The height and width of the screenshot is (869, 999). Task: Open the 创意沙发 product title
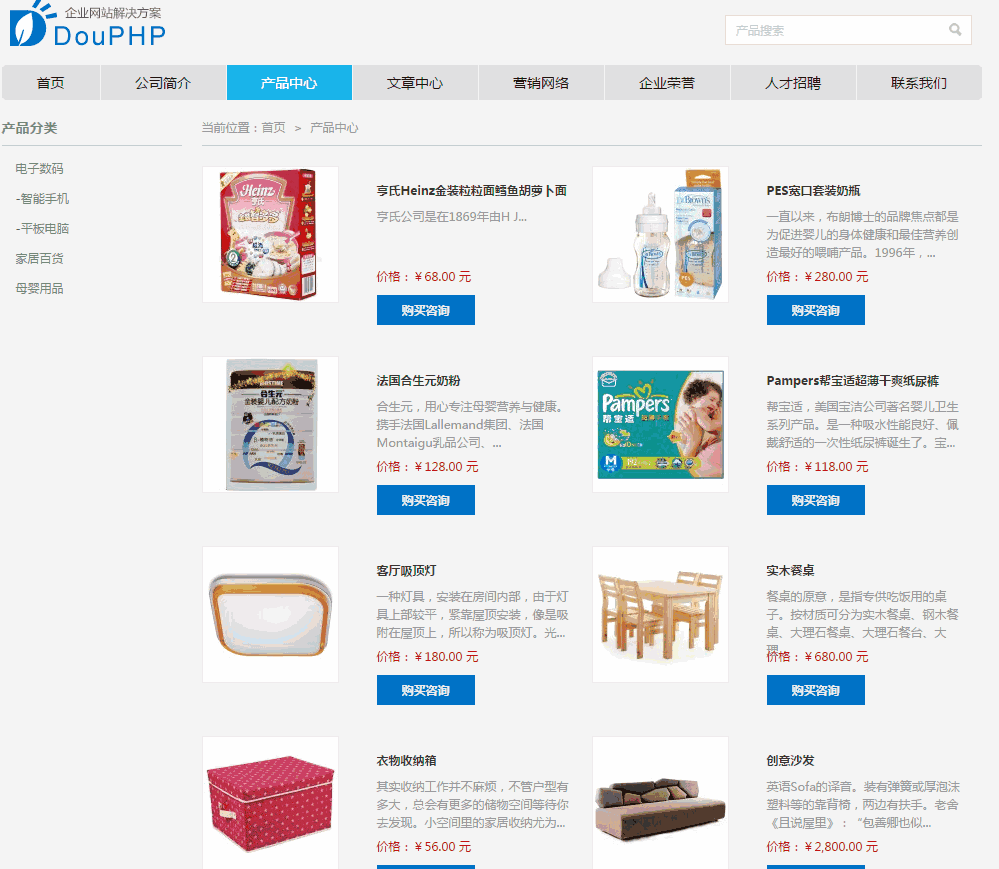coord(791,761)
